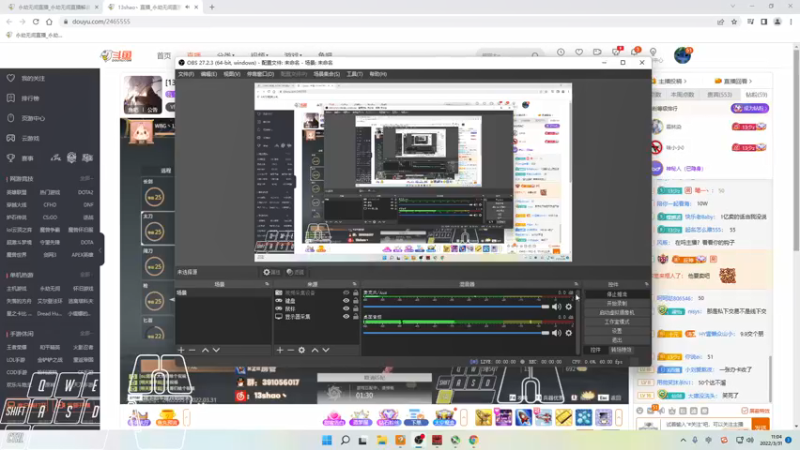The height and width of the screenshot is (450, 800).
Task: Pop out the OBS Audio Mixer dock
Action: tap(576, 284)
